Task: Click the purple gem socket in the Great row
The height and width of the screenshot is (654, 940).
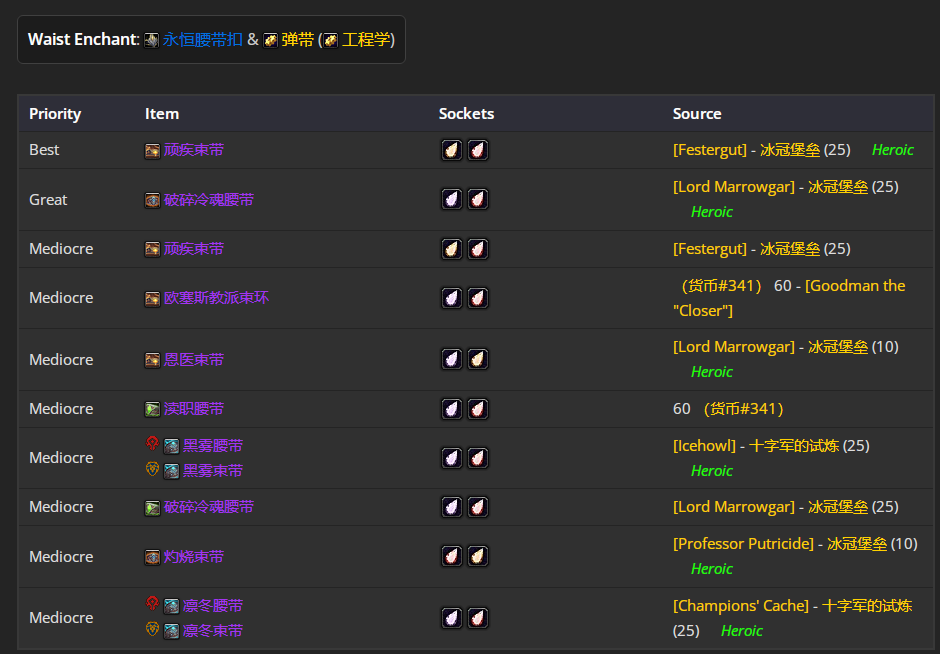Action: (x=452, y=199)
